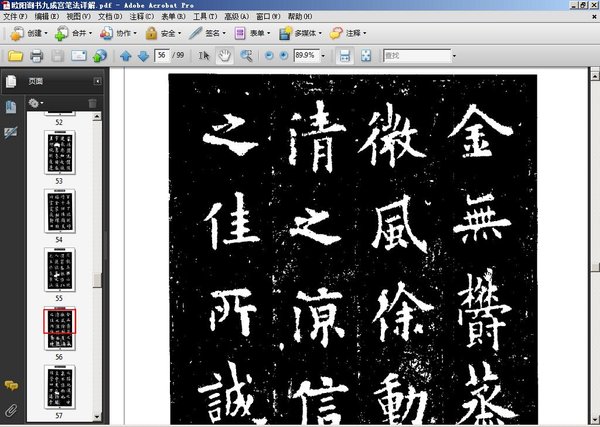Image resolution: width=600 pixels, height=427 pixels.
Task: Click thumbnail panel scroll up arrow
Action: (x=97, y=116)
